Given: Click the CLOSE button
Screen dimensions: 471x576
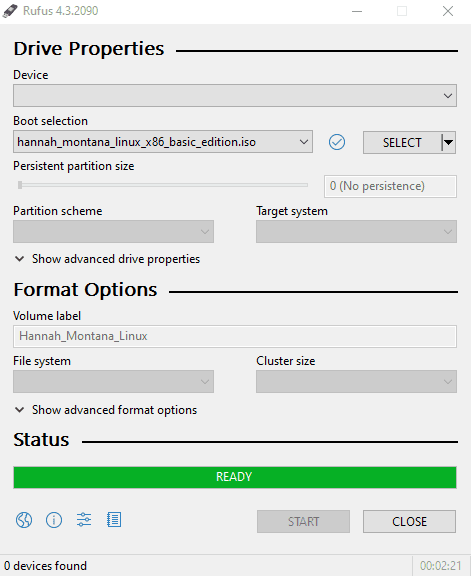Looking at the screenshot, I should tap(410, 521).
